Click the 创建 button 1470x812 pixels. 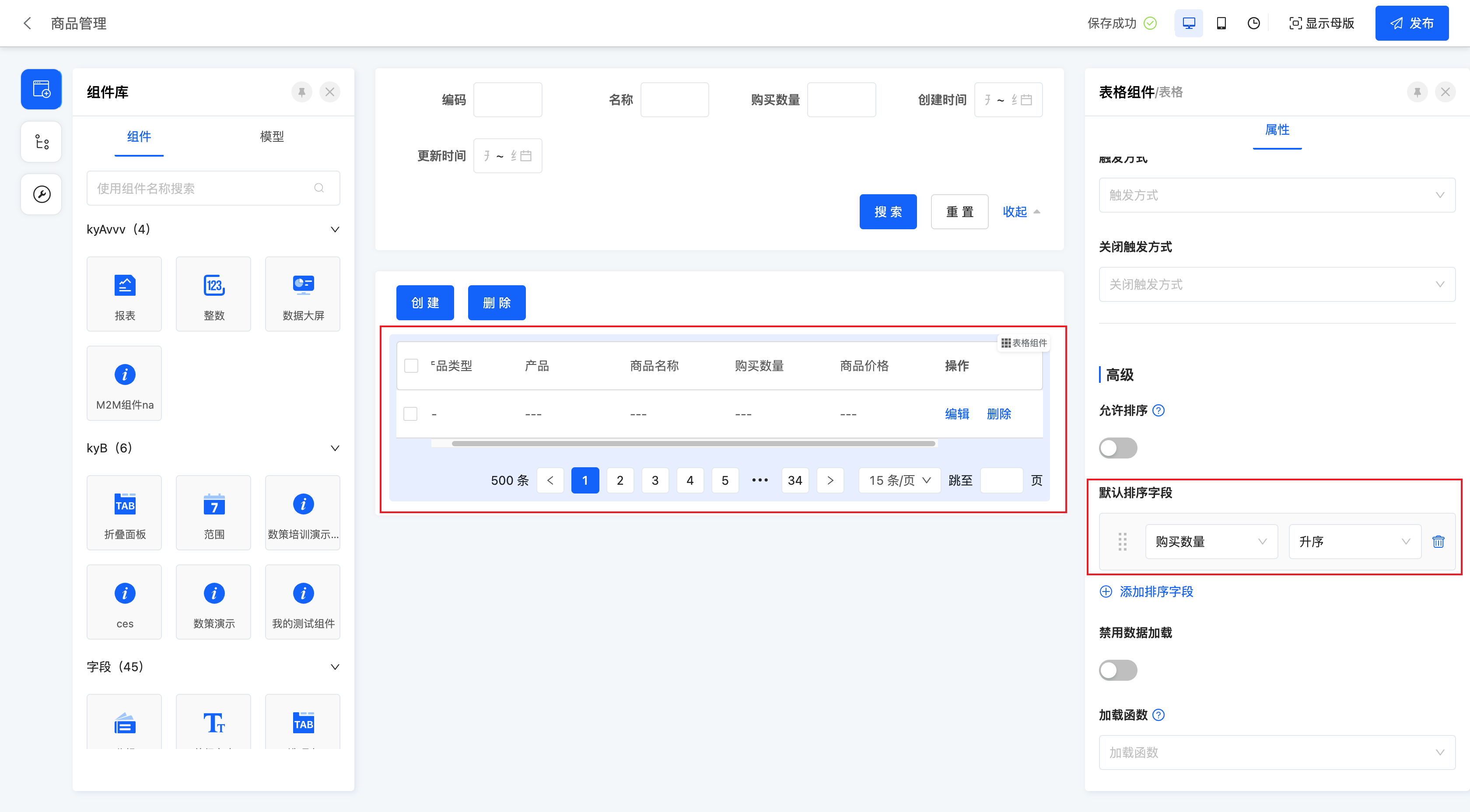[x=425, y=303]
